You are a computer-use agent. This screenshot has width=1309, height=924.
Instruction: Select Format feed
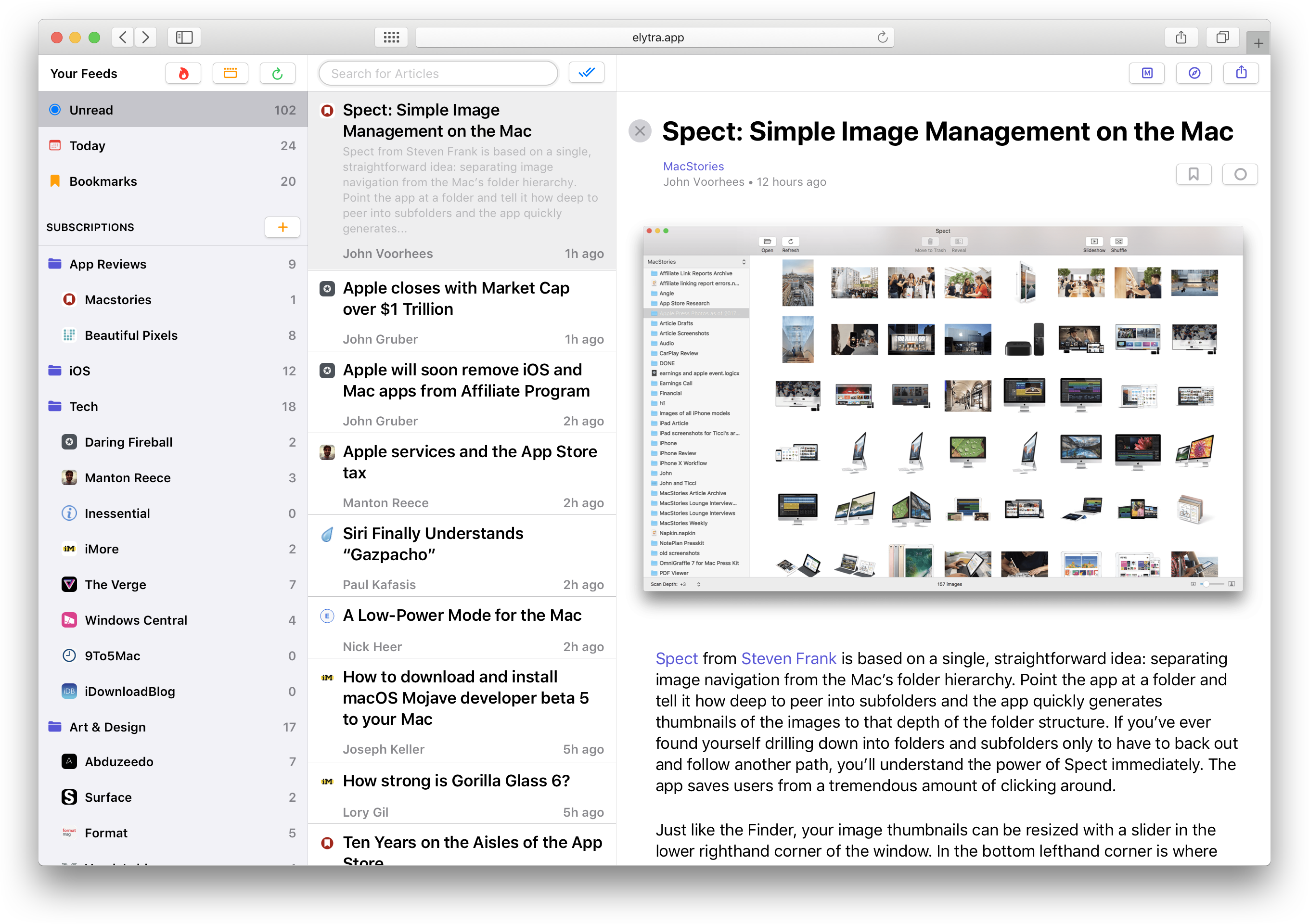point(173,833)
